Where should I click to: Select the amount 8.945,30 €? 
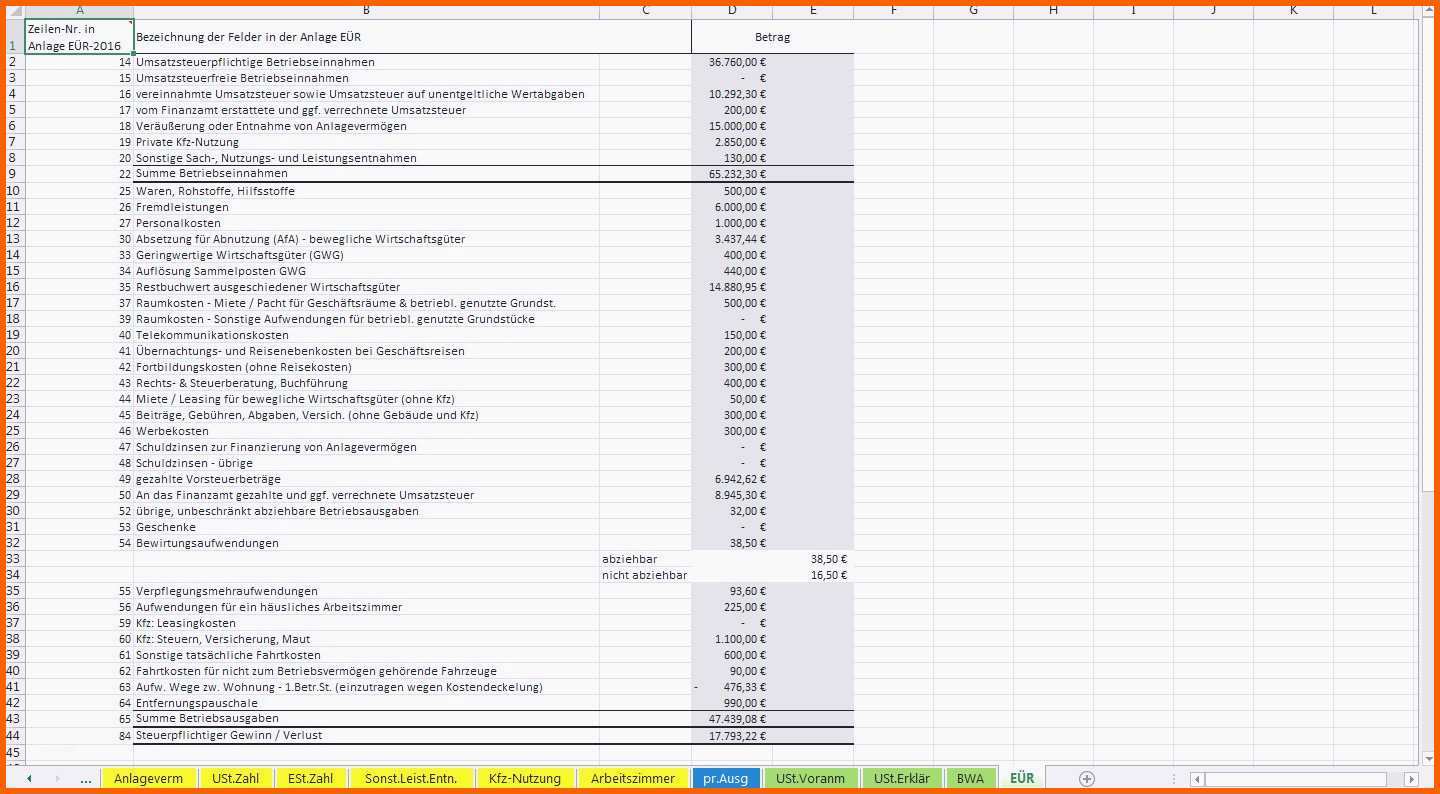point(732,495)
